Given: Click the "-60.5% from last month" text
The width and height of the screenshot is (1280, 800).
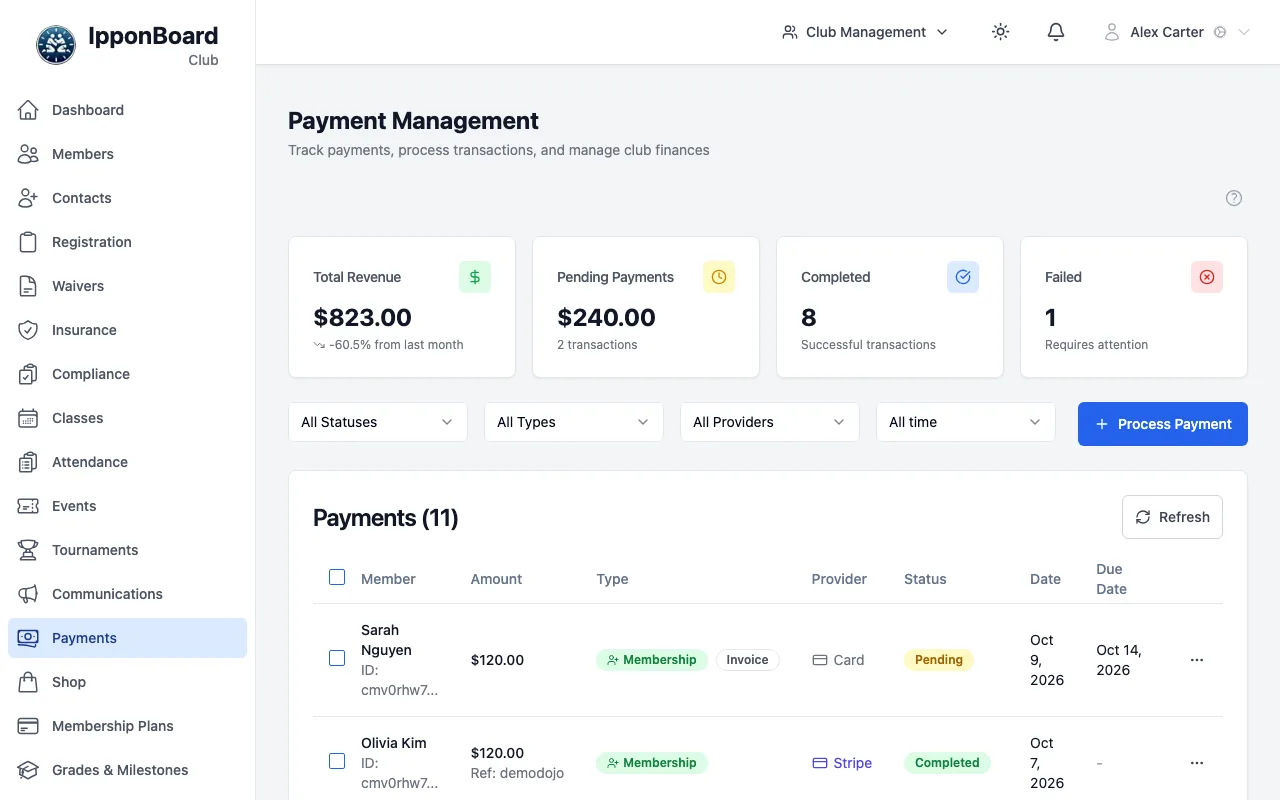Looking at the screenshot, I should [x=396, y=345].
